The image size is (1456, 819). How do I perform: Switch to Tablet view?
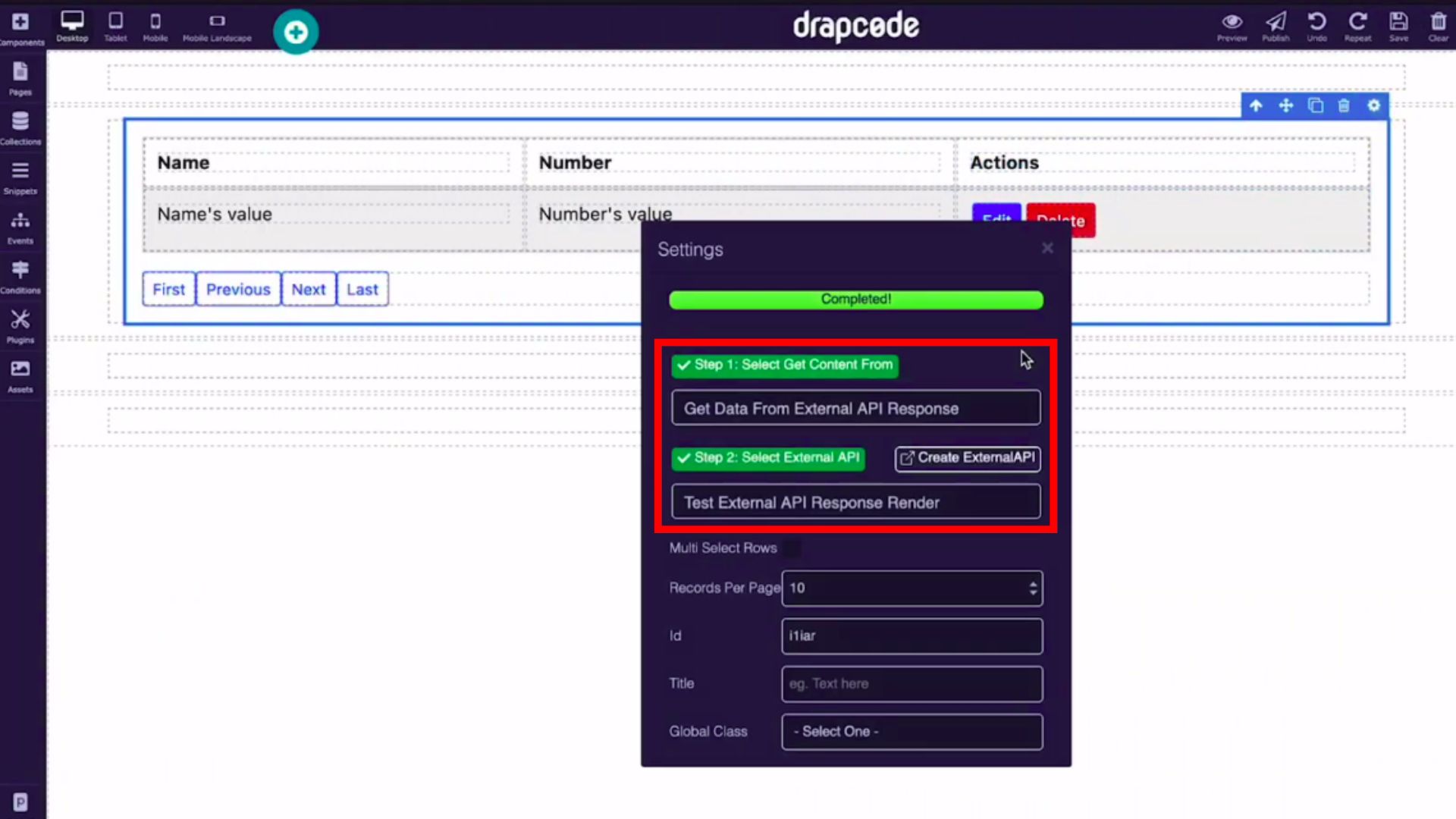coord(115,26)
